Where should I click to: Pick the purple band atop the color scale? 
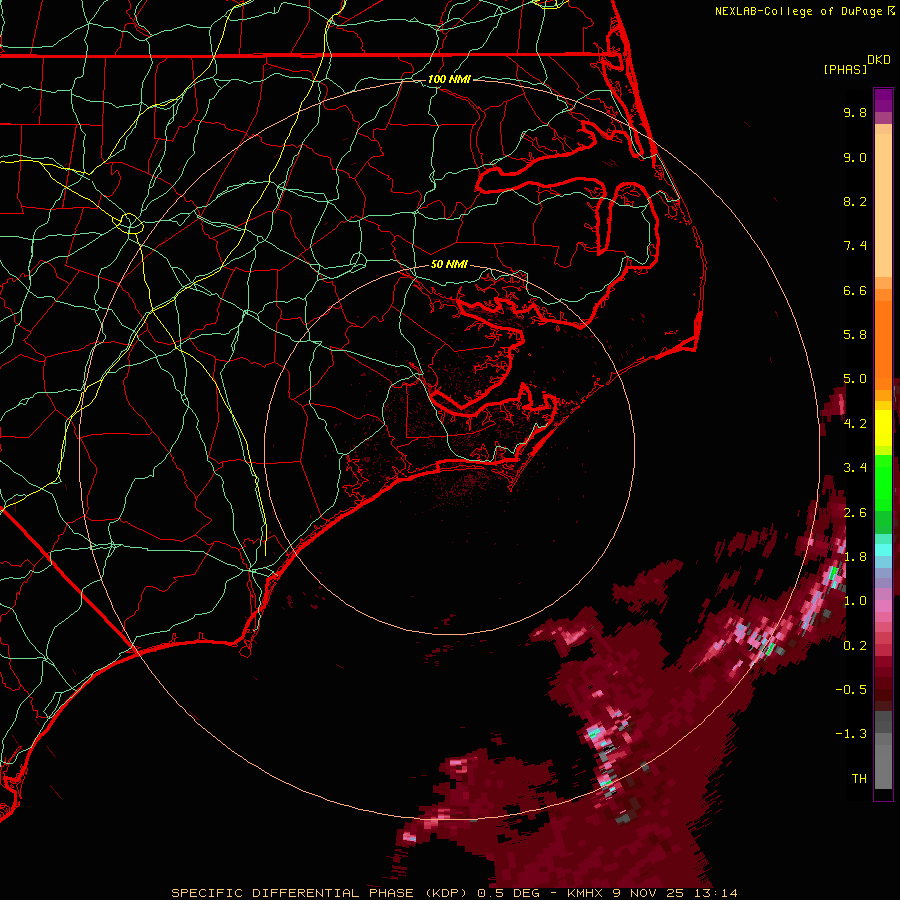883,100
